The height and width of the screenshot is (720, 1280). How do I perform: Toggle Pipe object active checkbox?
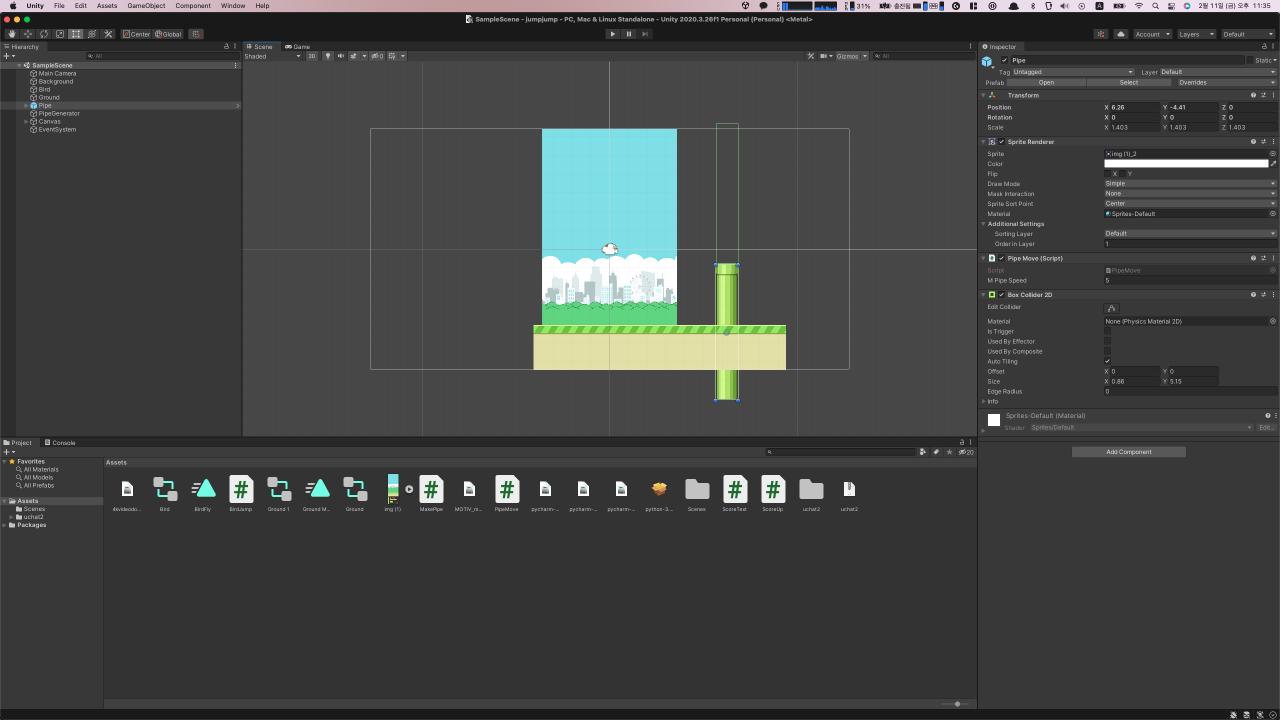(1005, 60)
